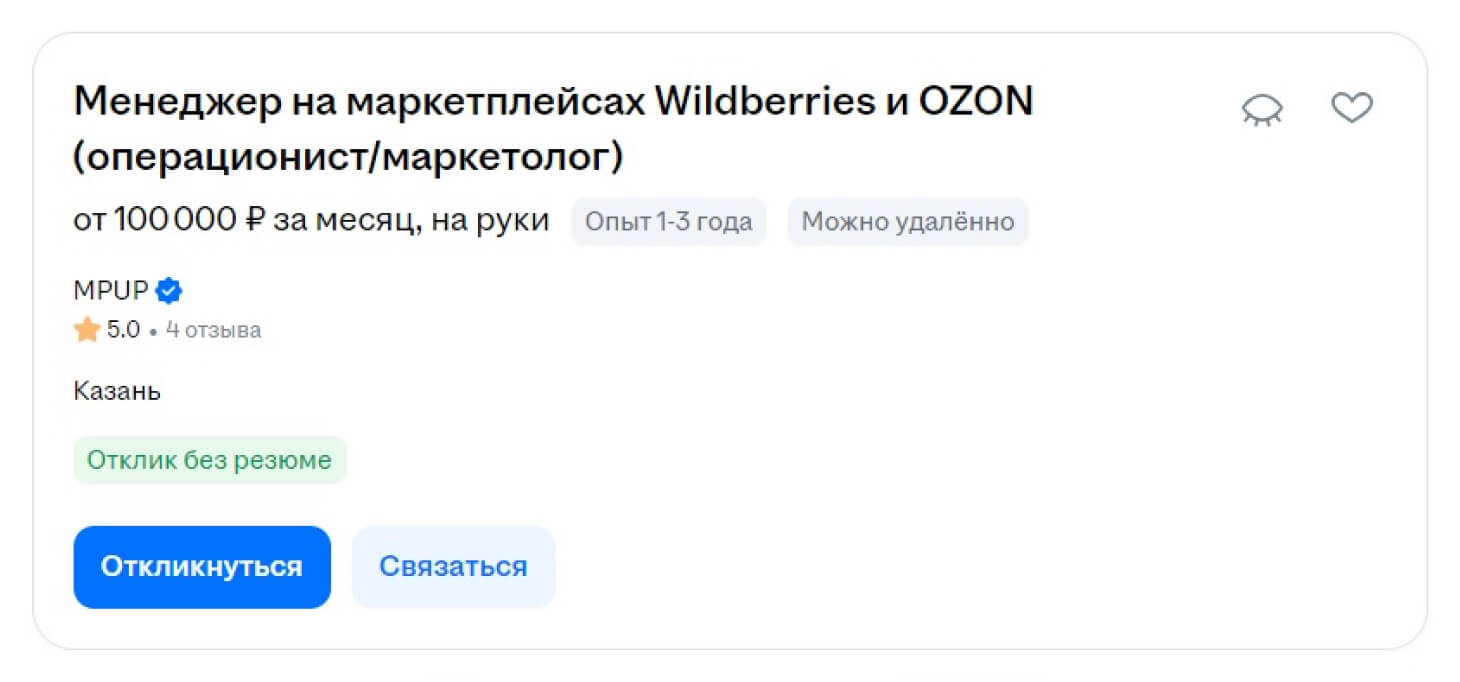Select the Можно удалённо tag

tap(908, 221)
